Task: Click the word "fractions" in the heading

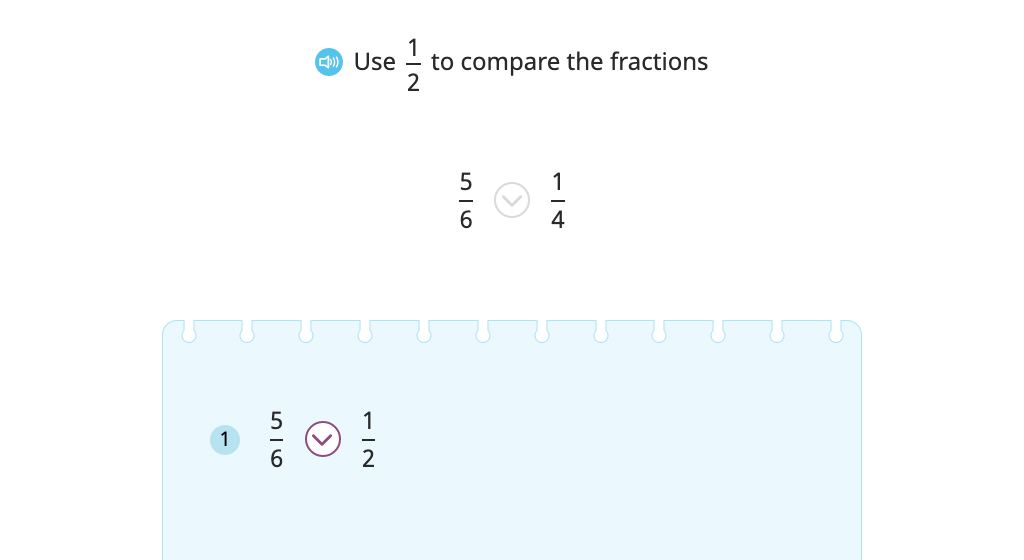Action: [659, 61]
